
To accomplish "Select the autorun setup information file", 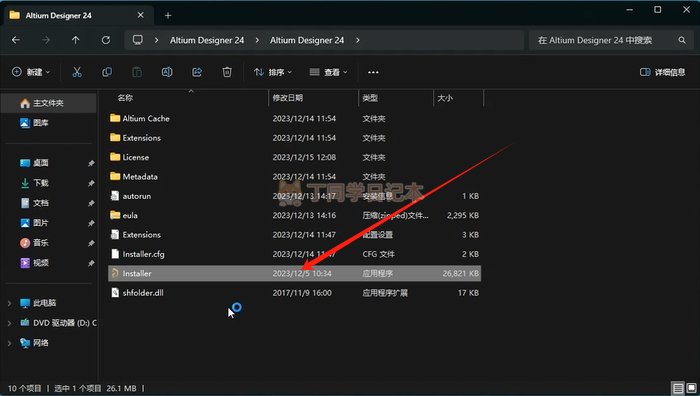I will (x=137, y=196).
